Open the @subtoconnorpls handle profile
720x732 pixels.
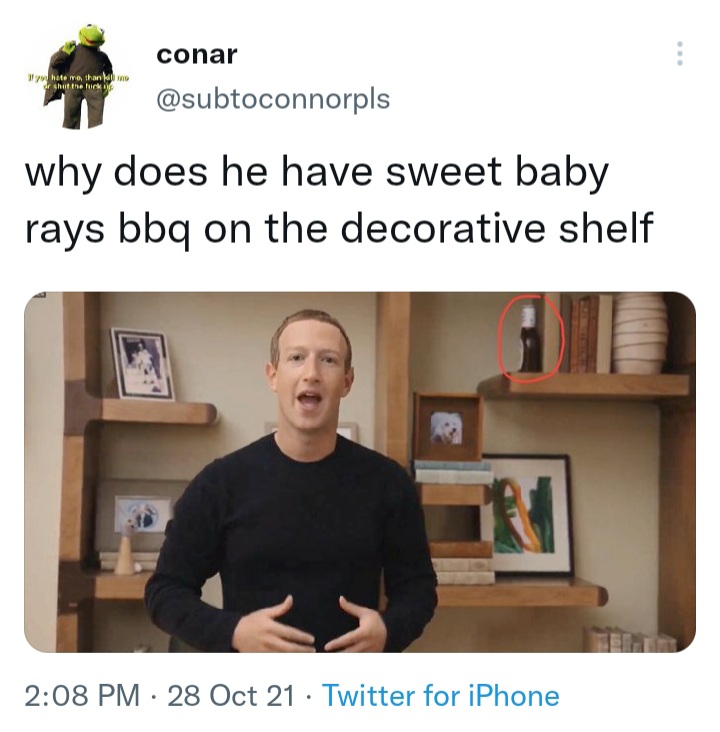[273, 99]
